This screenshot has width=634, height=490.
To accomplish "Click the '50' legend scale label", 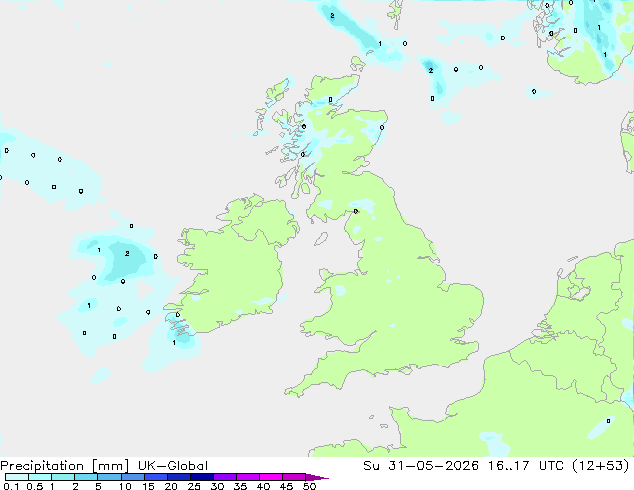I will (309, 486).
